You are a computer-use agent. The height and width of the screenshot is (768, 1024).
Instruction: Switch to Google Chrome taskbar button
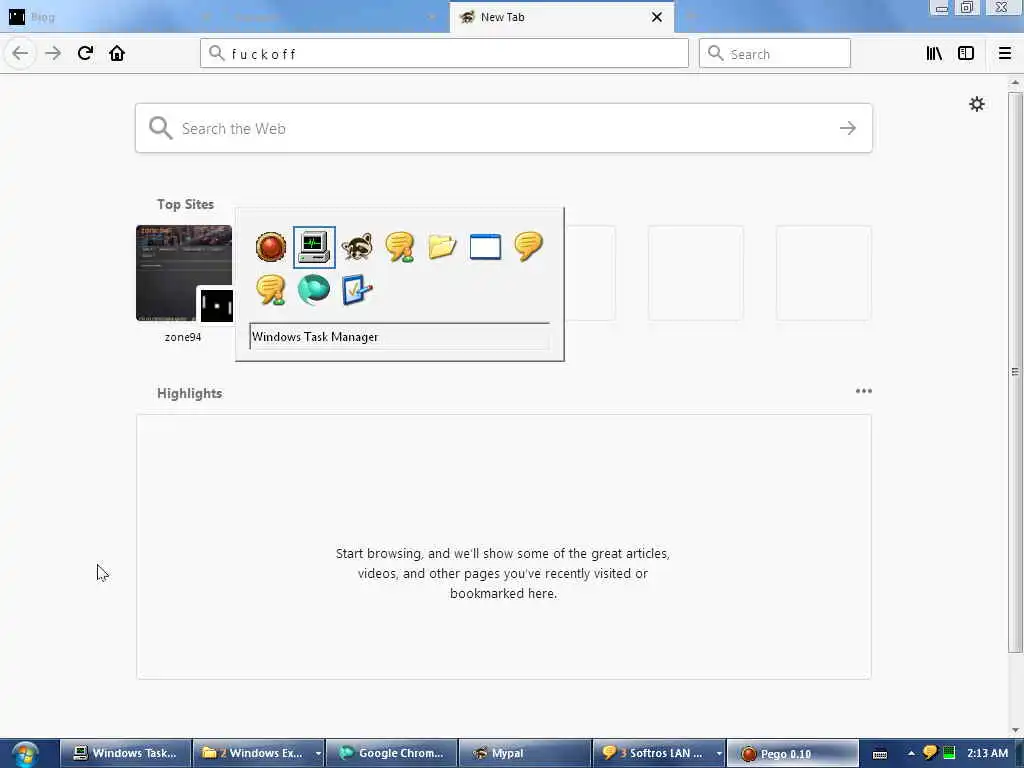392,754
